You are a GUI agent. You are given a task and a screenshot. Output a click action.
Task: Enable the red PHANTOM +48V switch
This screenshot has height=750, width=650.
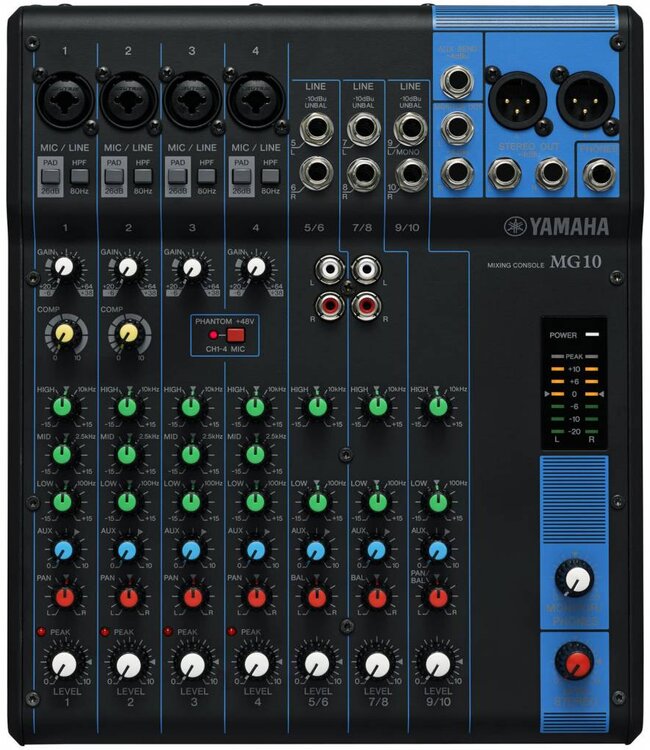pyautogui.click(x=235, y=334)
